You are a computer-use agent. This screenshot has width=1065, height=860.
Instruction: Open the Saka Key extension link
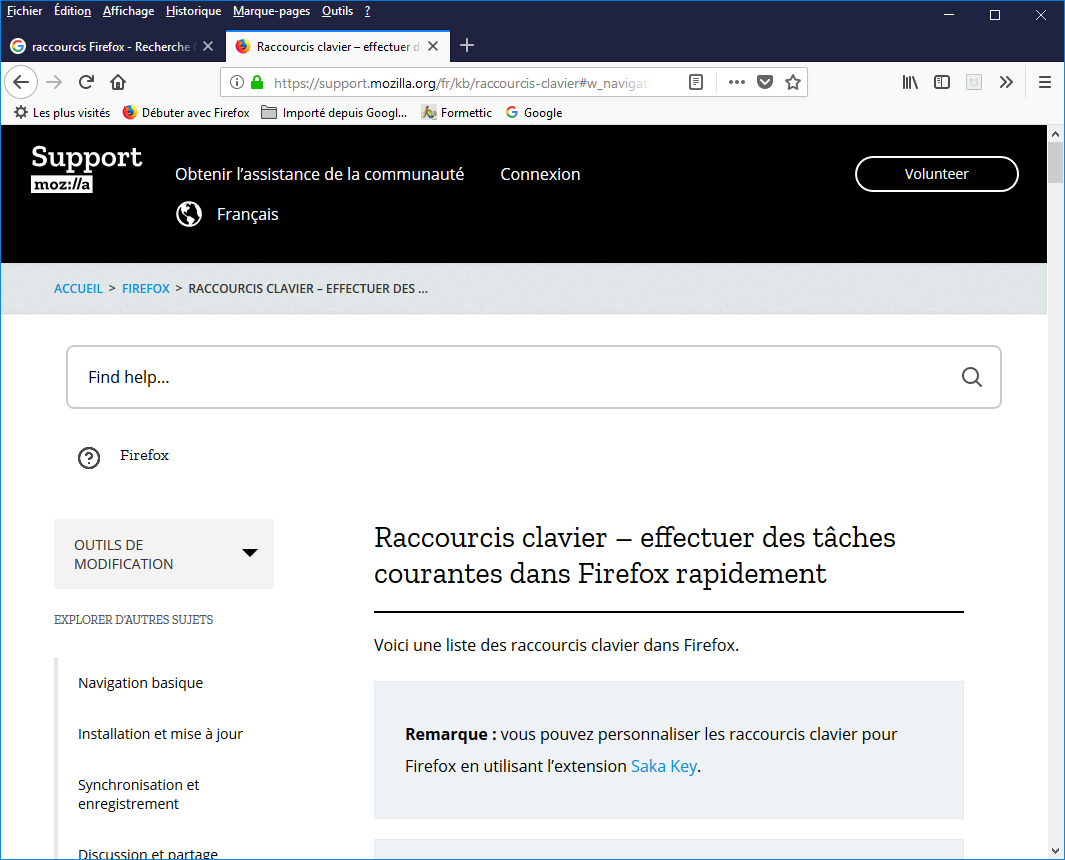(664, 766)
